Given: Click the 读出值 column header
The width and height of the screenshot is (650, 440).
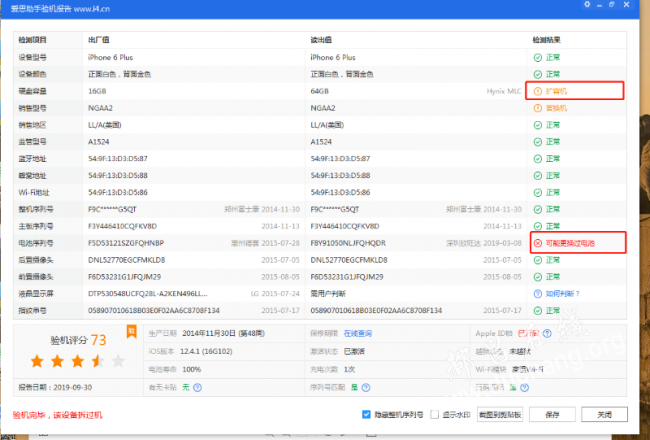Looking at the screenshot, I should tap(321, 40).
